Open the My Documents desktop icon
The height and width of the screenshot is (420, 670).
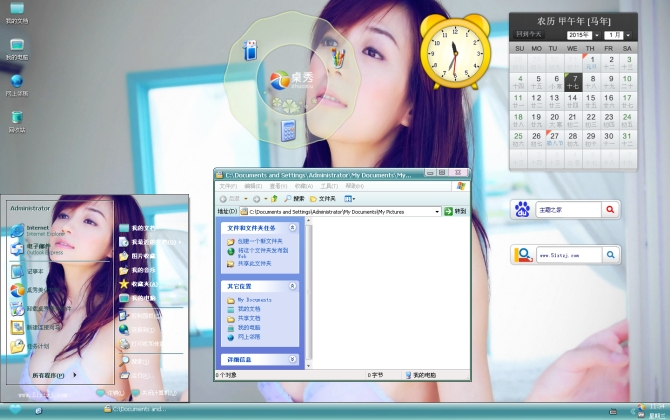coord(17,12)
